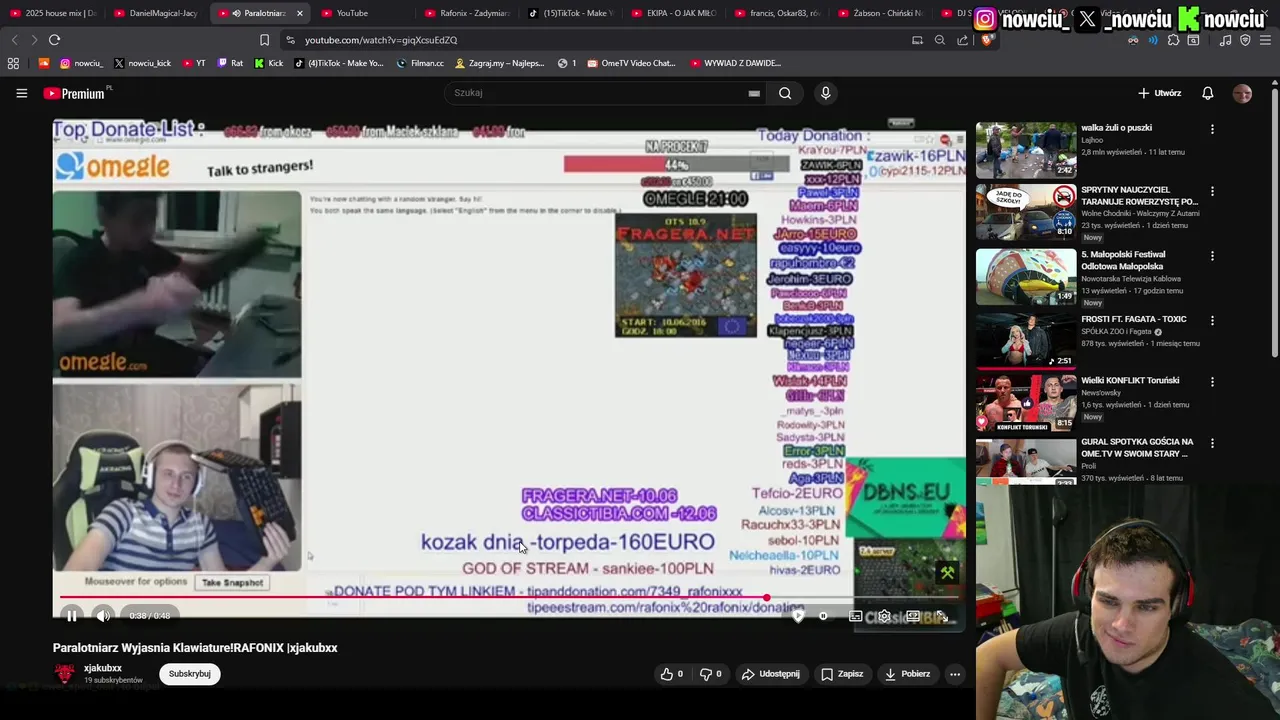Screen dimensions: 1280x720
Task: Dislike the video with thumbs down
Action: pos(711,674)
